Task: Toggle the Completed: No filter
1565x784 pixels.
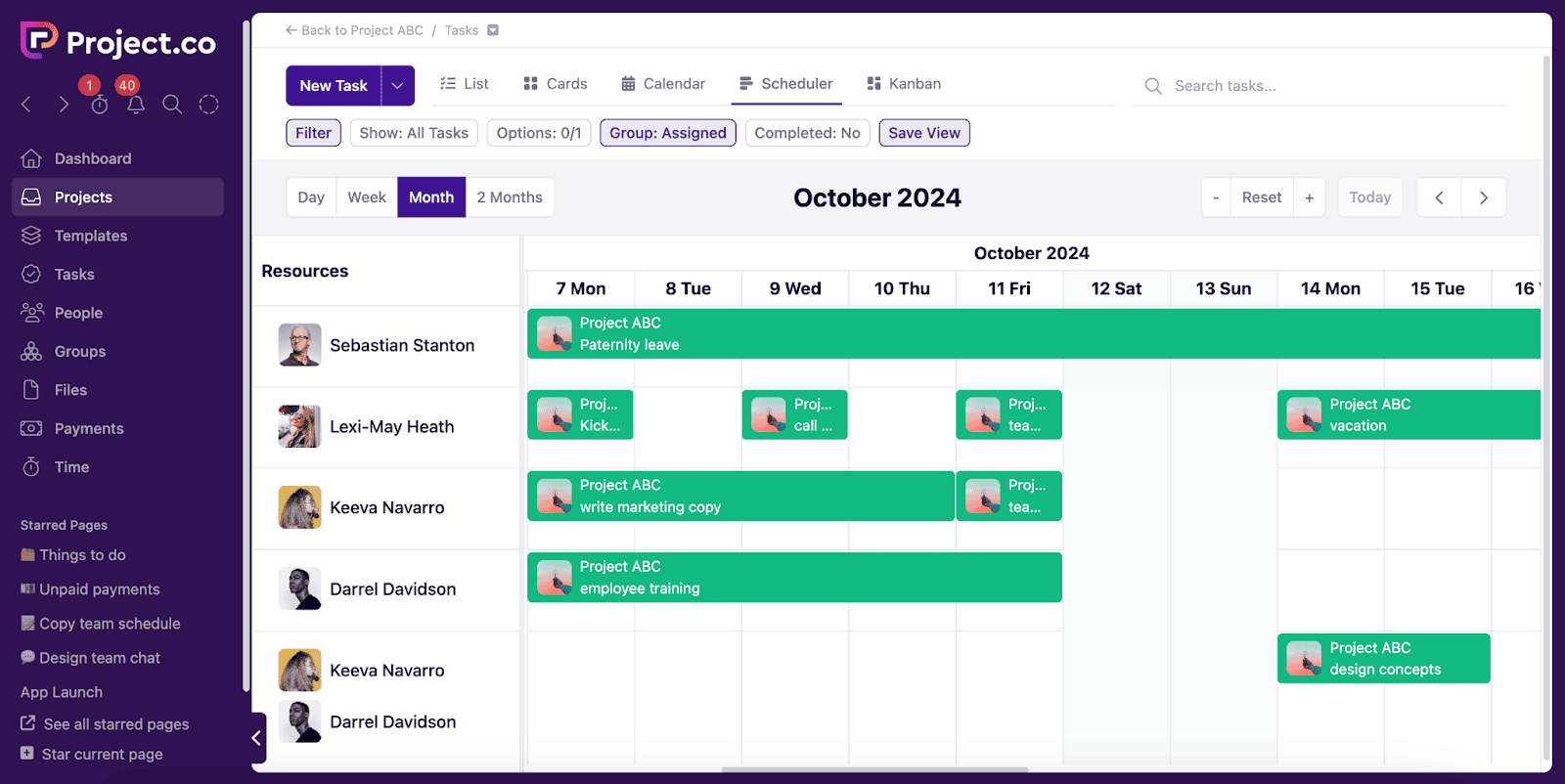Action: click(807, 133)
